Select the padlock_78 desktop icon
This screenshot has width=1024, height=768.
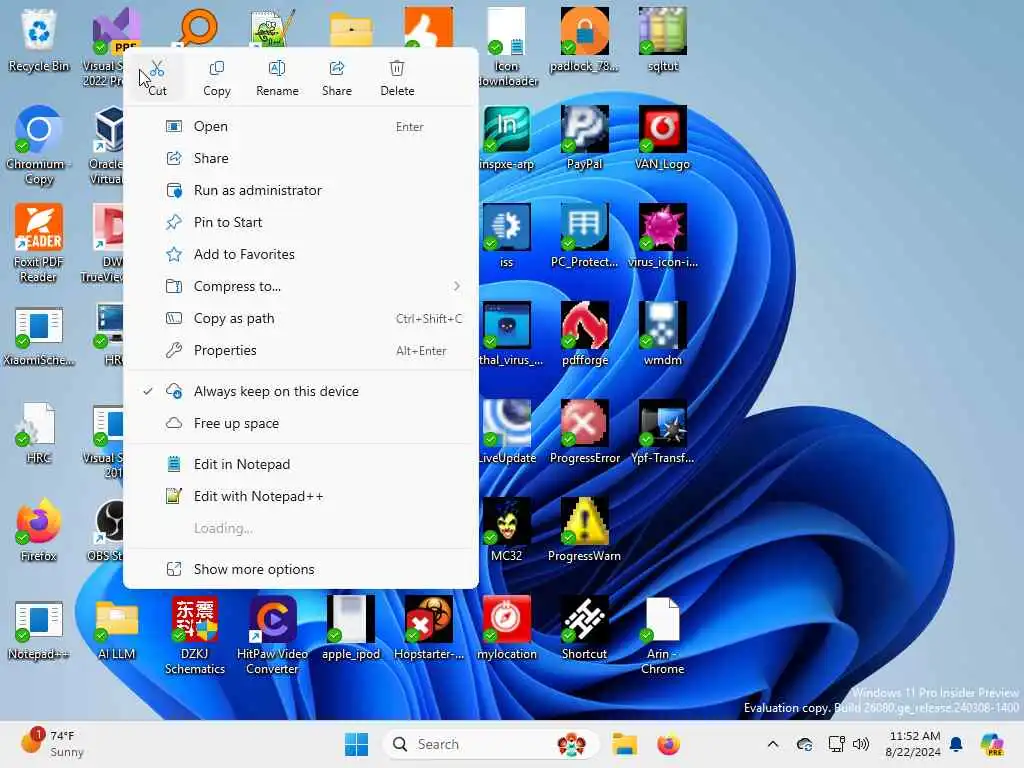click(x=584, y=40)
